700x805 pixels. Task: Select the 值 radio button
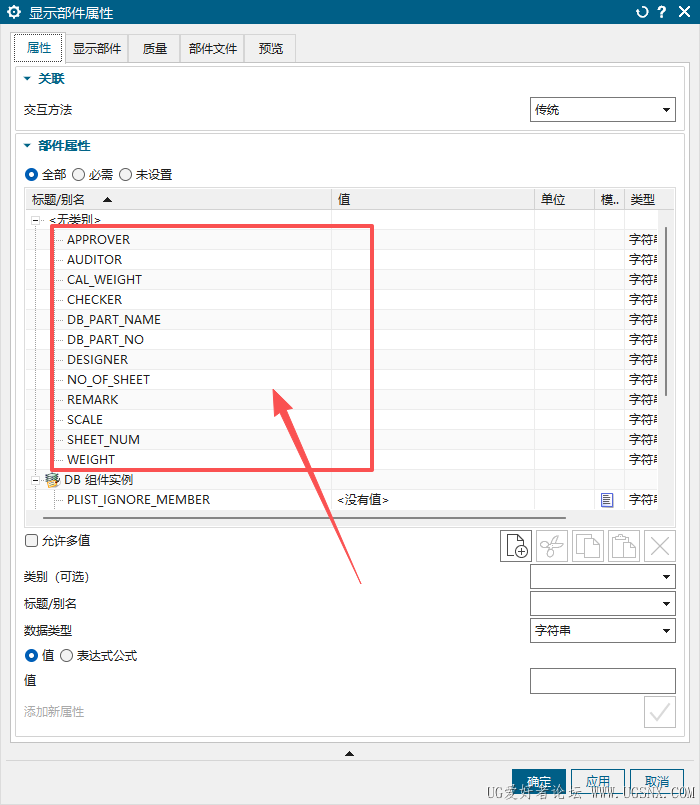(31, 656)
